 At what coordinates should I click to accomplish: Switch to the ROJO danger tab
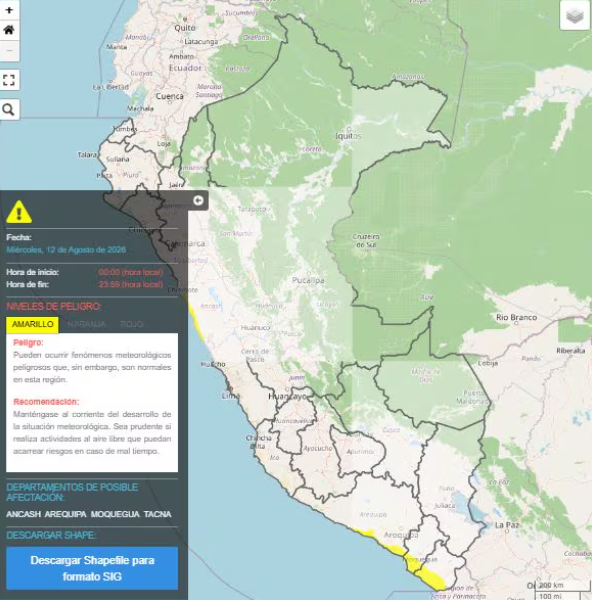132,324
